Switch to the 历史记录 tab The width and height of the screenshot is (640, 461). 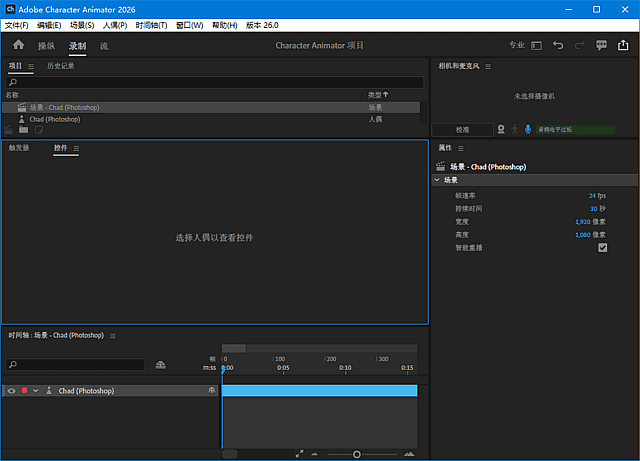[x=60, y=66]
